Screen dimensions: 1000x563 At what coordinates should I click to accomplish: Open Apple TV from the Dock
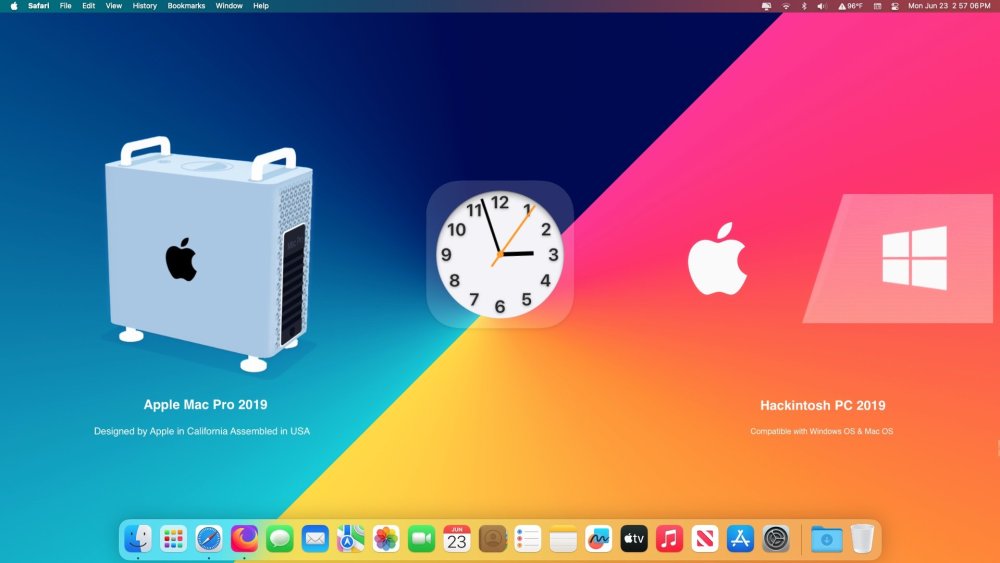[x=634, y=539]
